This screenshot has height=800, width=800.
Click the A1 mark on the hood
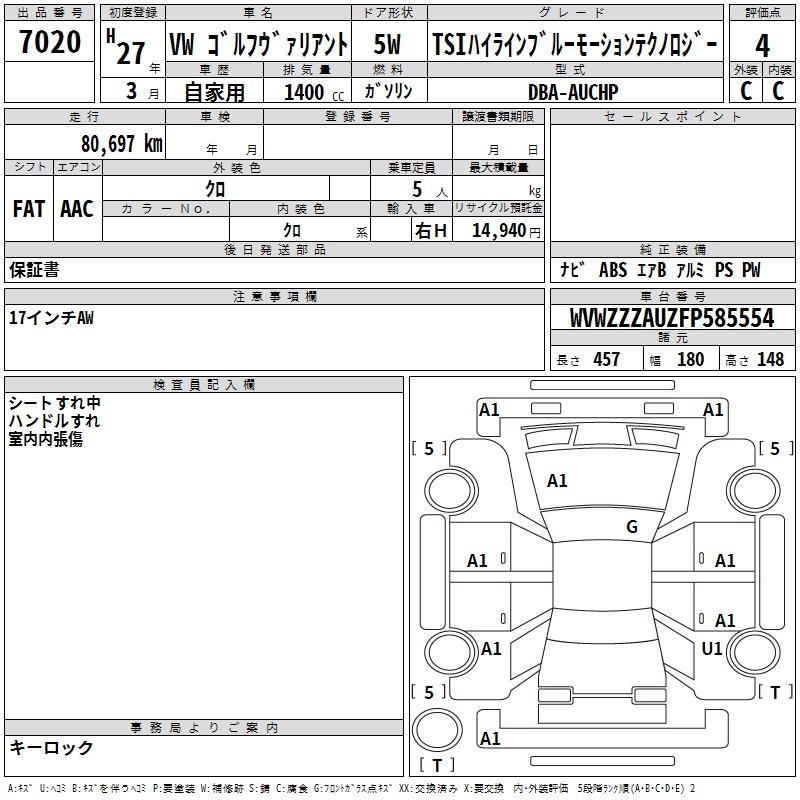tap(557, 481)
